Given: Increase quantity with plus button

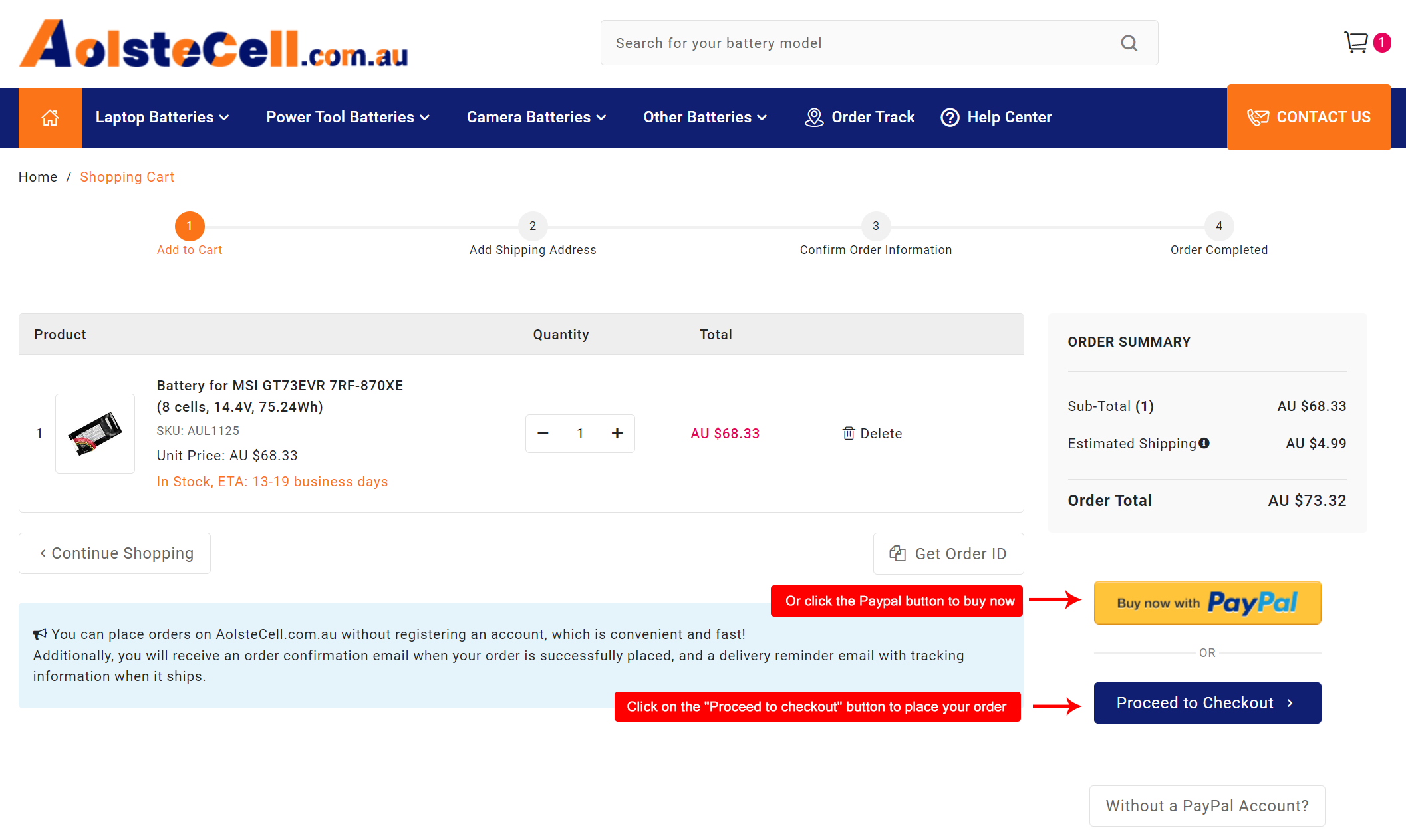Looking at the screenshot, I should [617, 434].
